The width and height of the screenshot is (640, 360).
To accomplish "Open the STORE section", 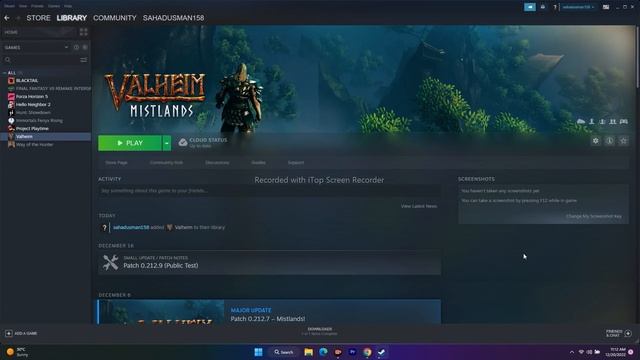I will click(38, 18).
